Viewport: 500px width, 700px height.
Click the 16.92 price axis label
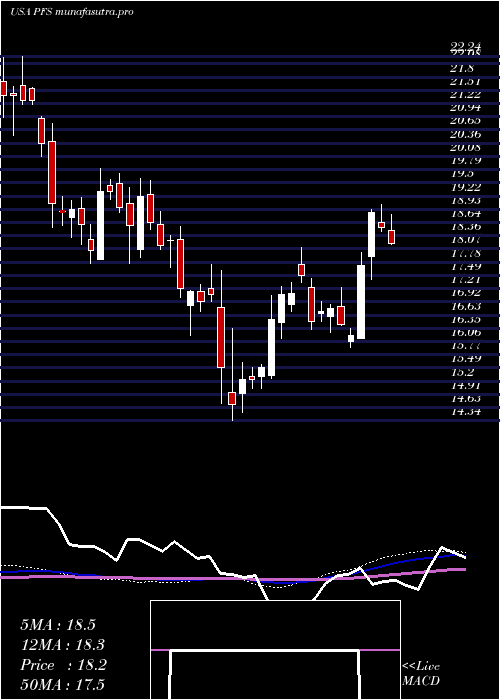coord(465,292)
